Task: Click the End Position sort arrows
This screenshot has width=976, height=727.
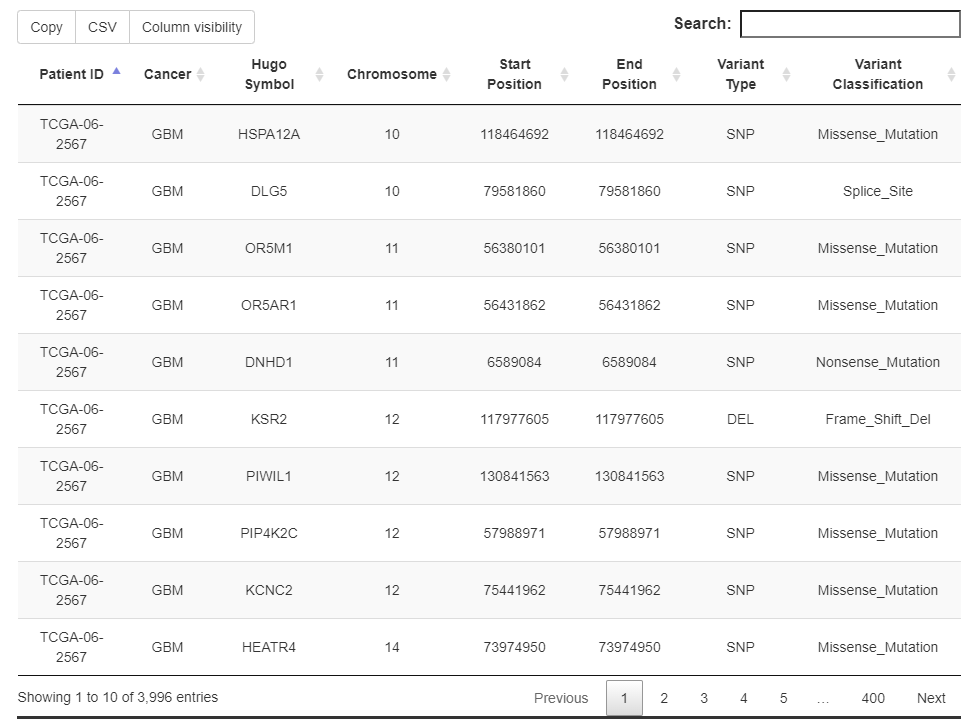Action: 676,75
